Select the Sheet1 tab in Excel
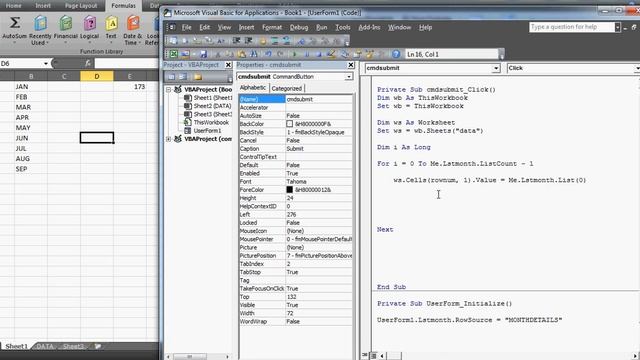 click(16, 346)
